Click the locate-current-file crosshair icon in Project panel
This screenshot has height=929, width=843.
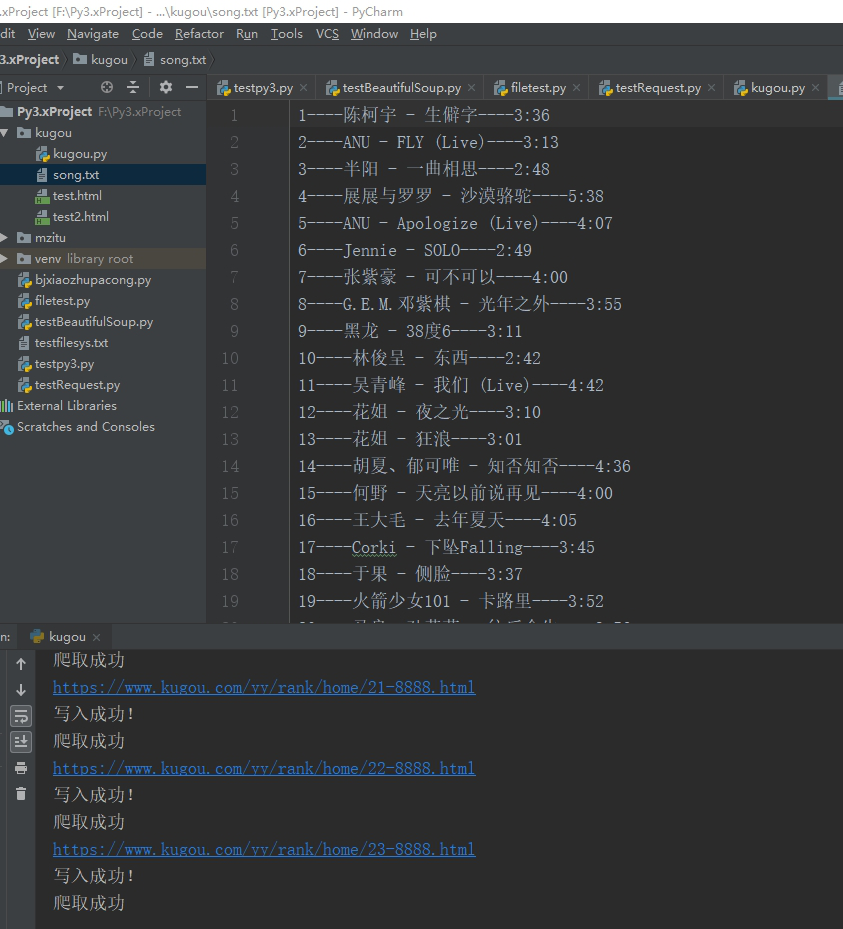pos(107,88)
